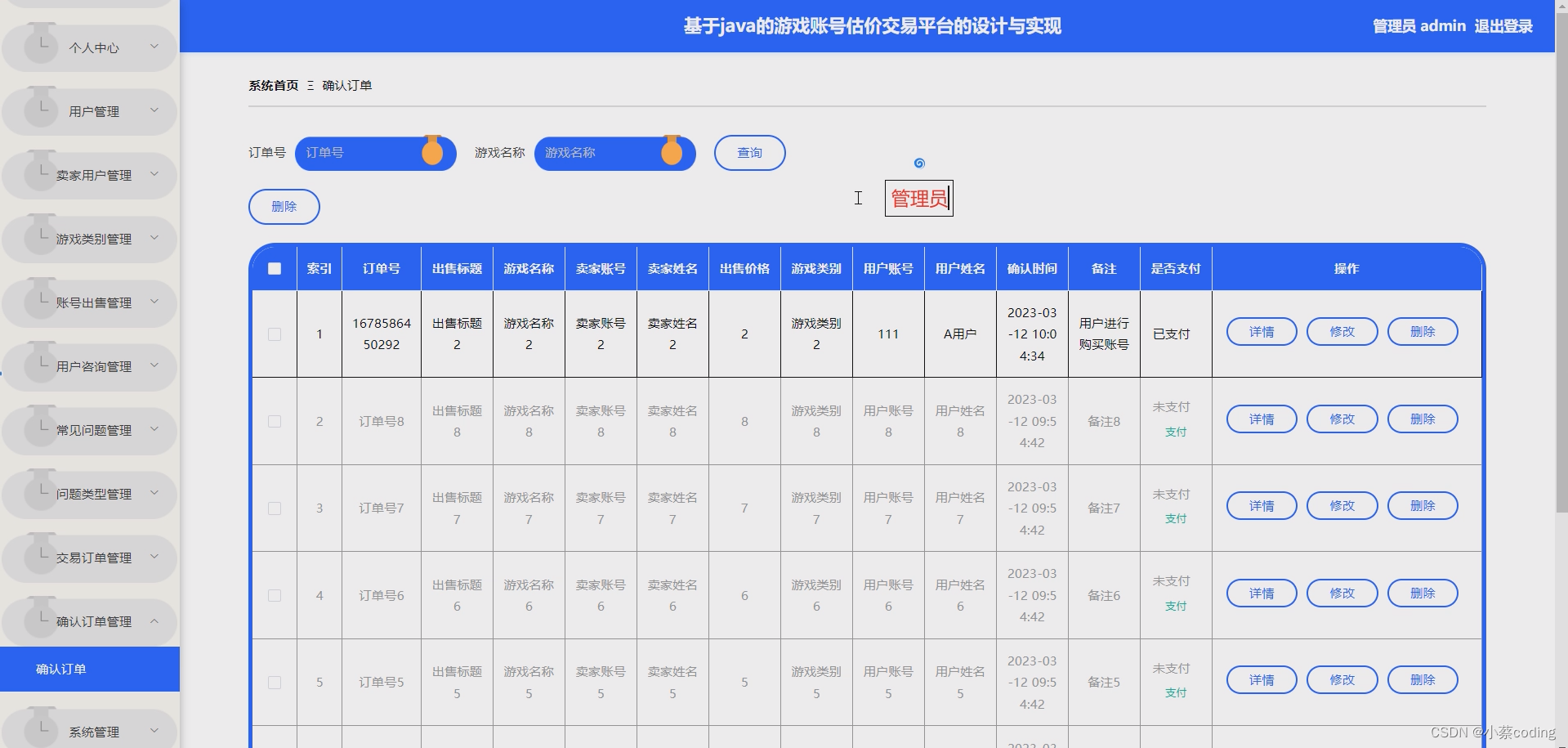Click the batch 删除 button above the table
The image size is (1568, 748).
pyautogui.click(x=284, y=207)
